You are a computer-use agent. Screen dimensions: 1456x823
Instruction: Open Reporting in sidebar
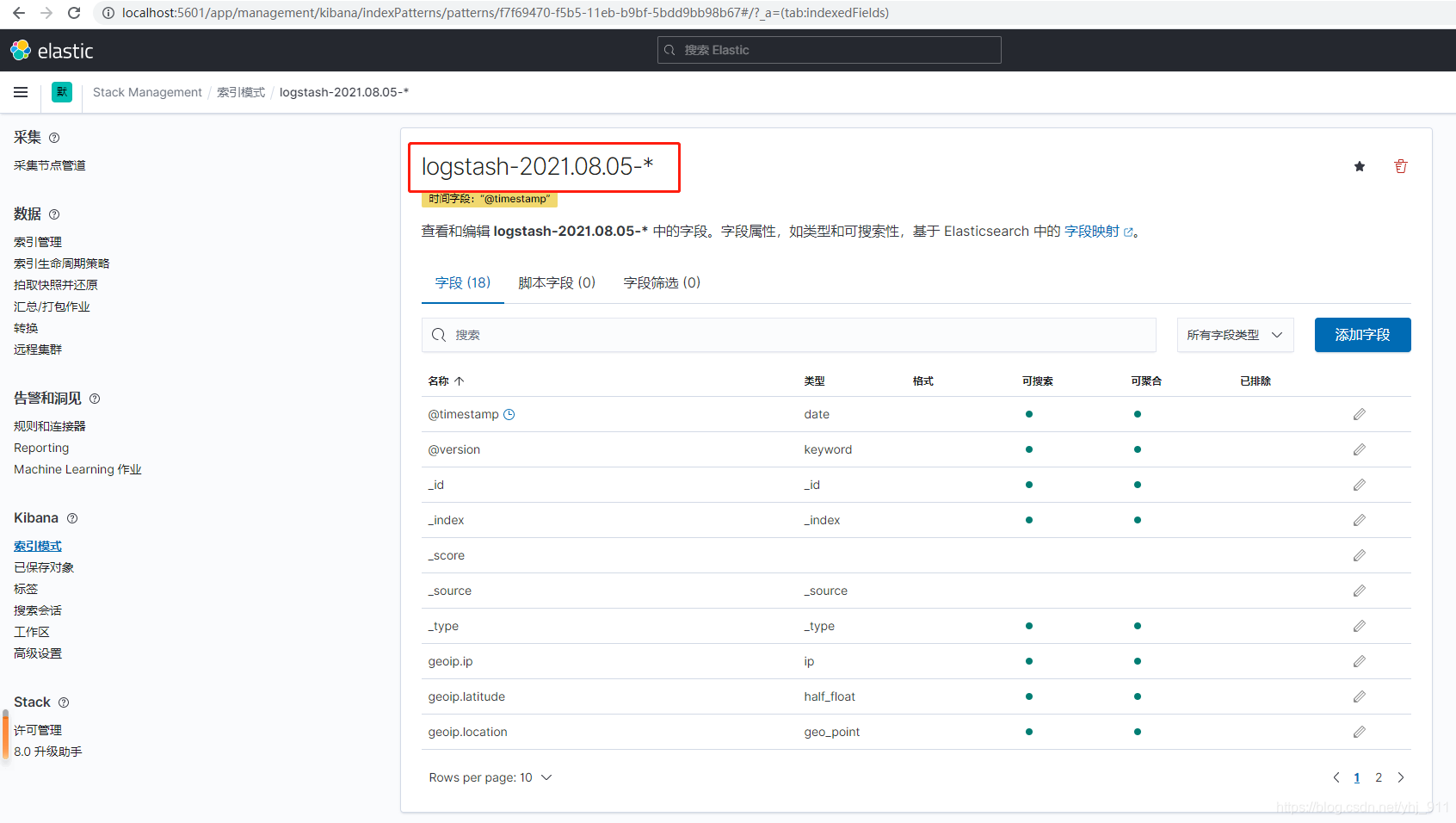point(41,448)
